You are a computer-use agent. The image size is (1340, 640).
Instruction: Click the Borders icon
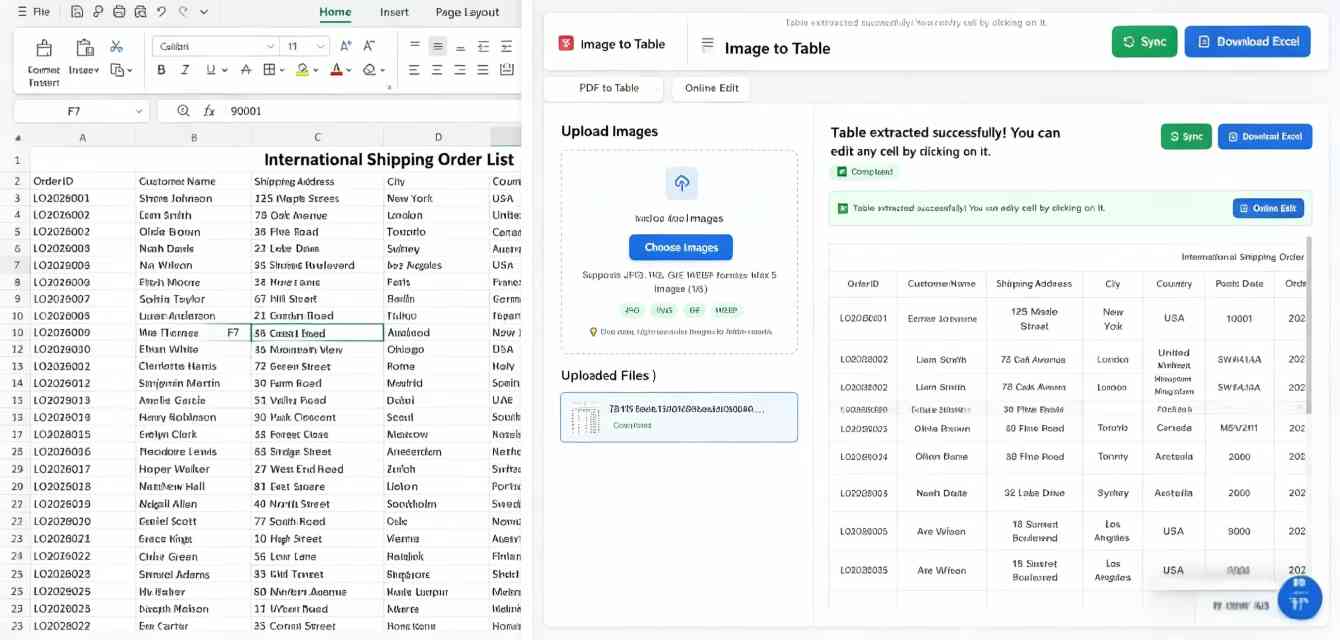269,70
